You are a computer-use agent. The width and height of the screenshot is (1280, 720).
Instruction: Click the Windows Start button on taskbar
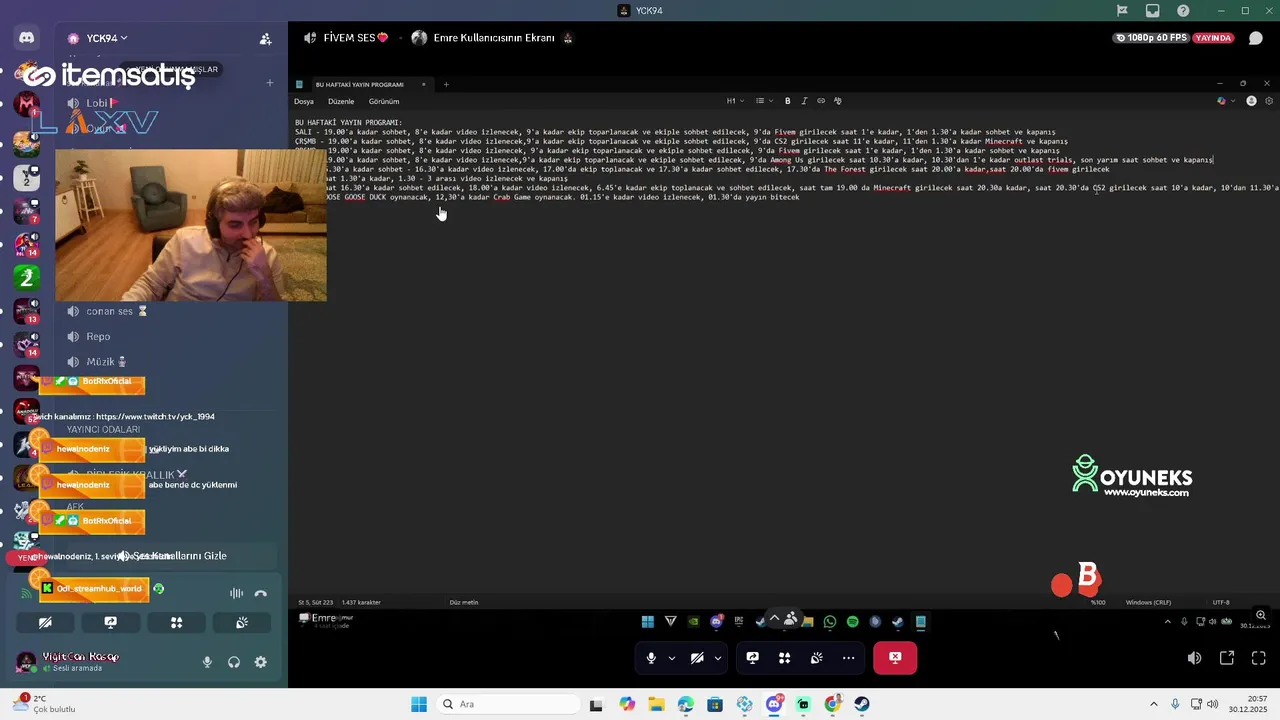tap(418, 704)
